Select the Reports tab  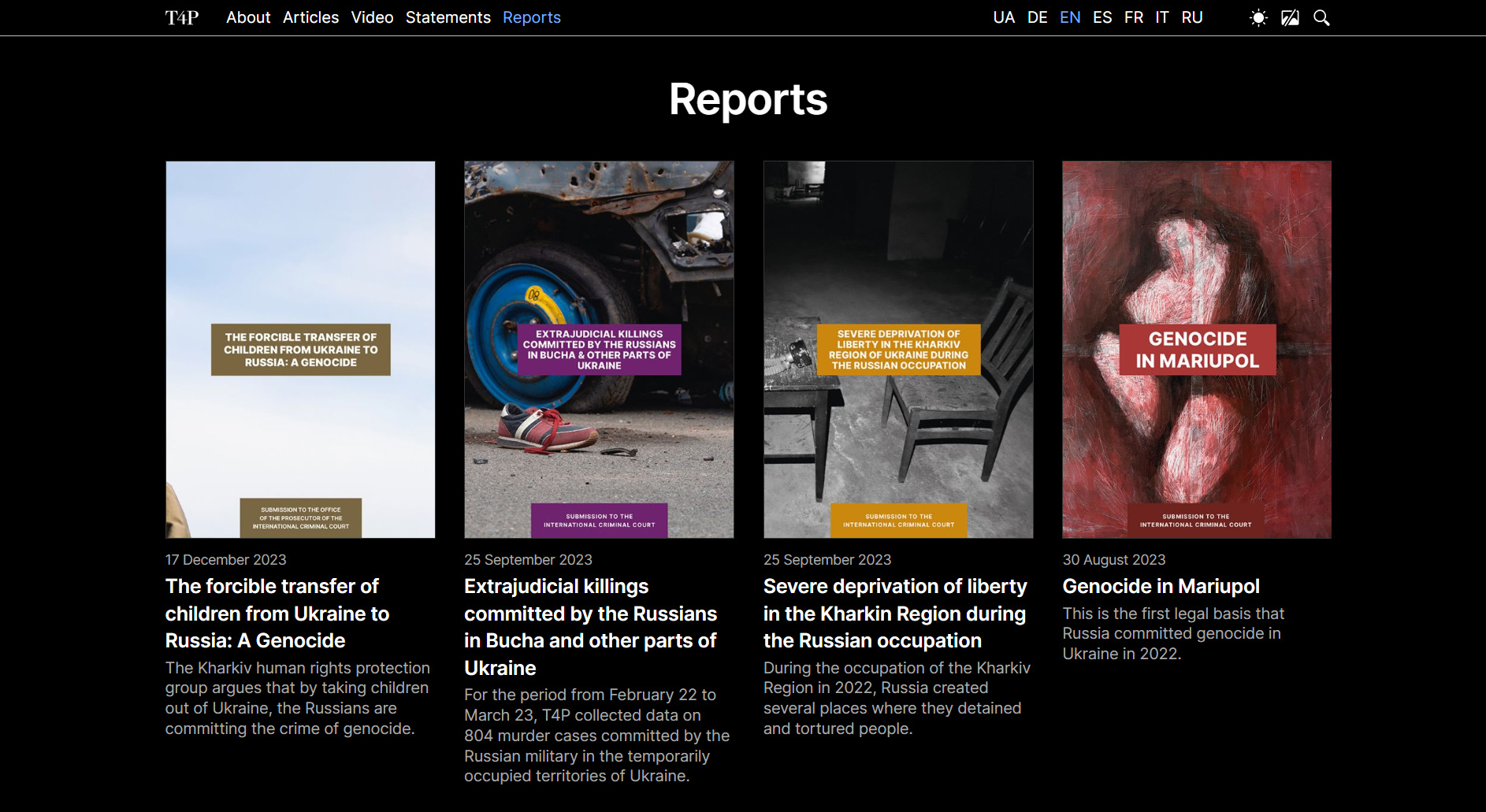531,17
